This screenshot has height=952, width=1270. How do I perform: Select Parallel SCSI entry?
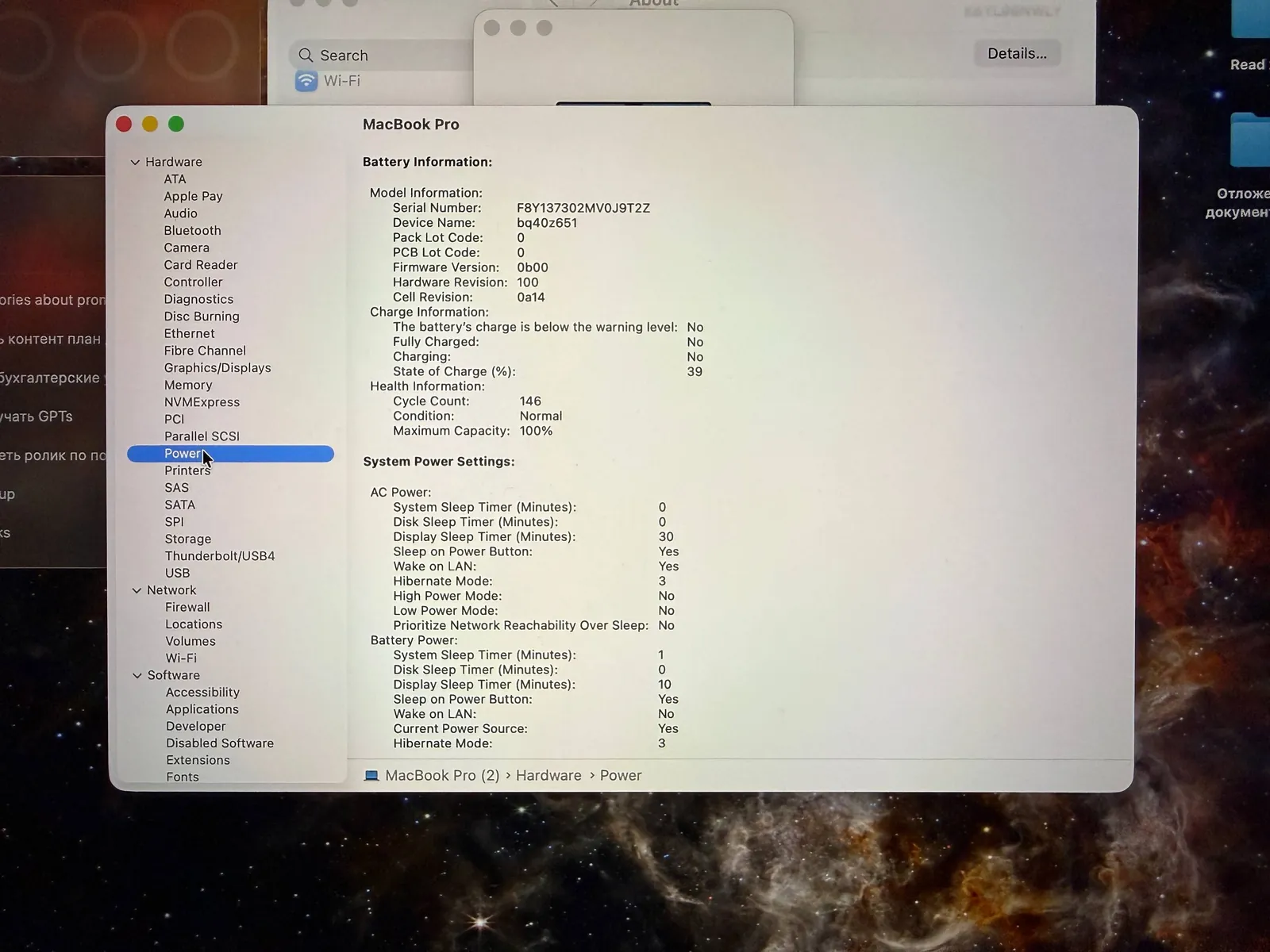(202, 436)
